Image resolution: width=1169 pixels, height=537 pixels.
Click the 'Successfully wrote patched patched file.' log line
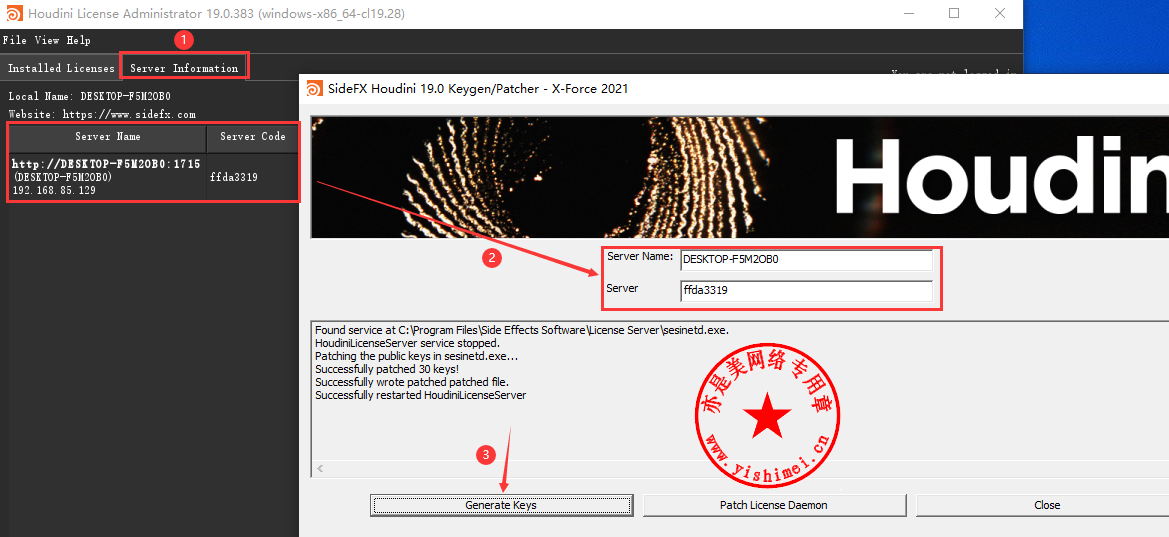point(412,382)
